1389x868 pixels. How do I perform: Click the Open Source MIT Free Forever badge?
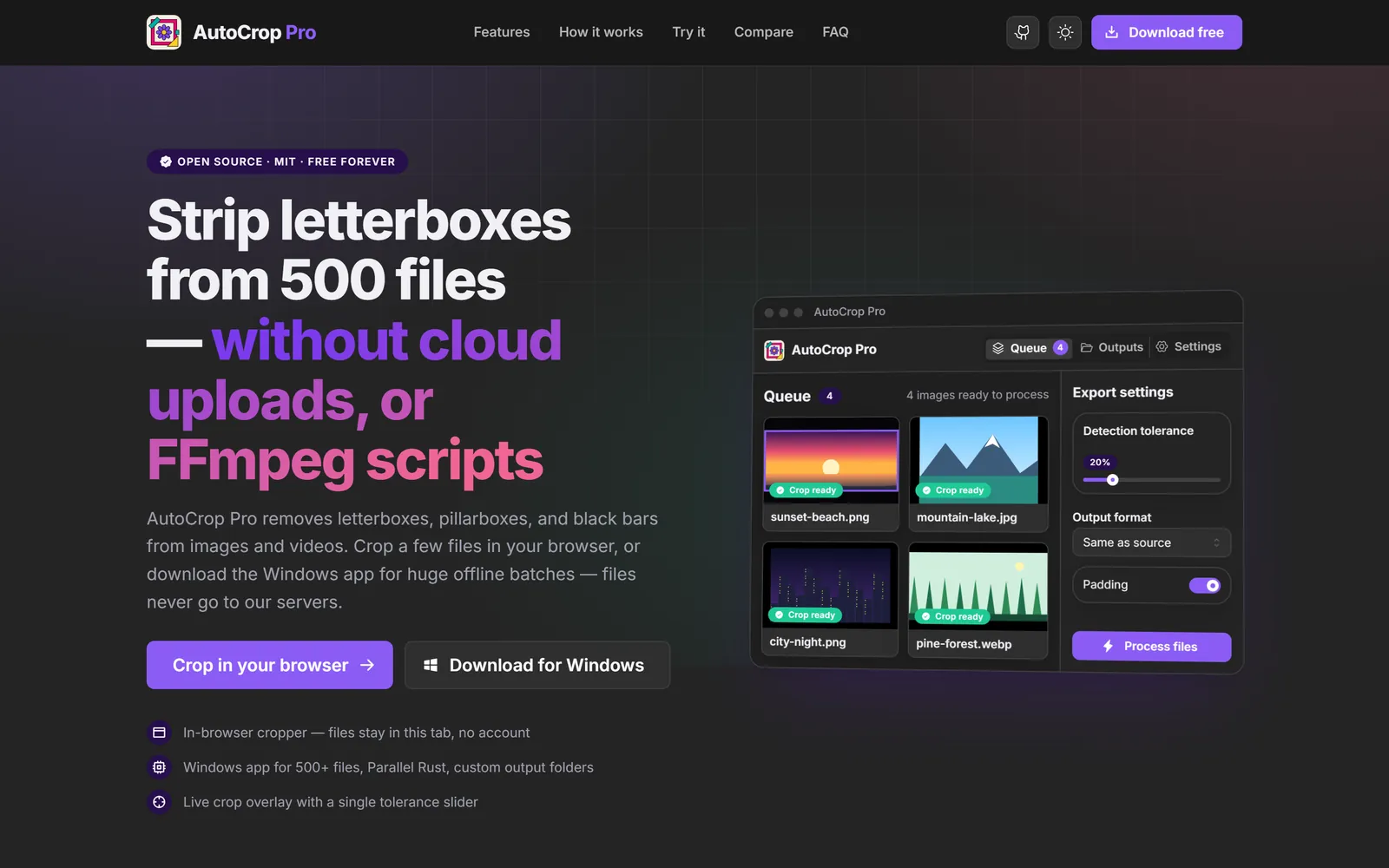(277, 161)
